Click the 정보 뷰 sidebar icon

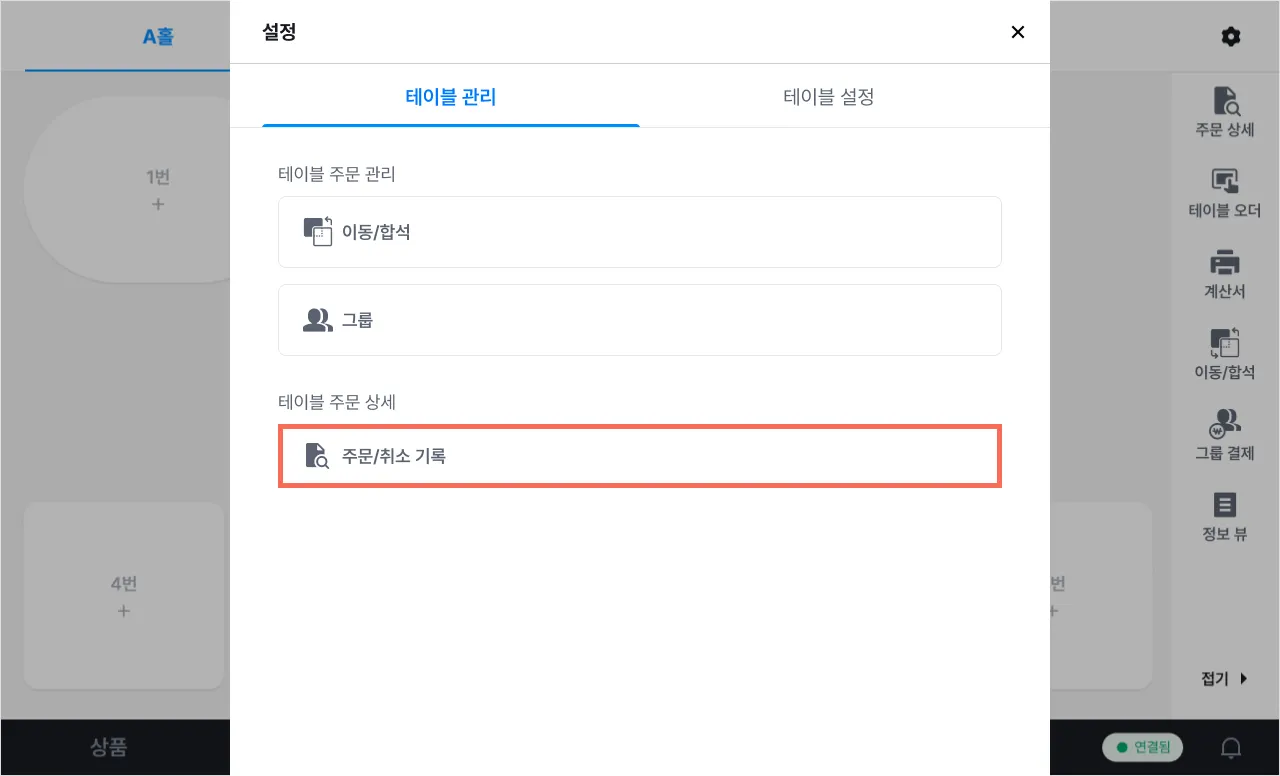[1225, 515]
